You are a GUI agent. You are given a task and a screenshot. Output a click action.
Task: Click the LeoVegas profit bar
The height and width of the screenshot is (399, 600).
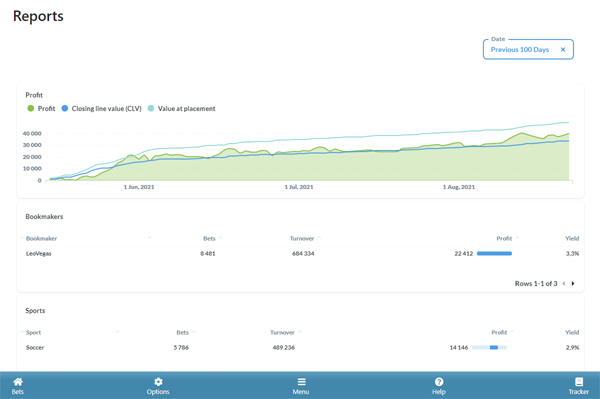coord(494,254)
